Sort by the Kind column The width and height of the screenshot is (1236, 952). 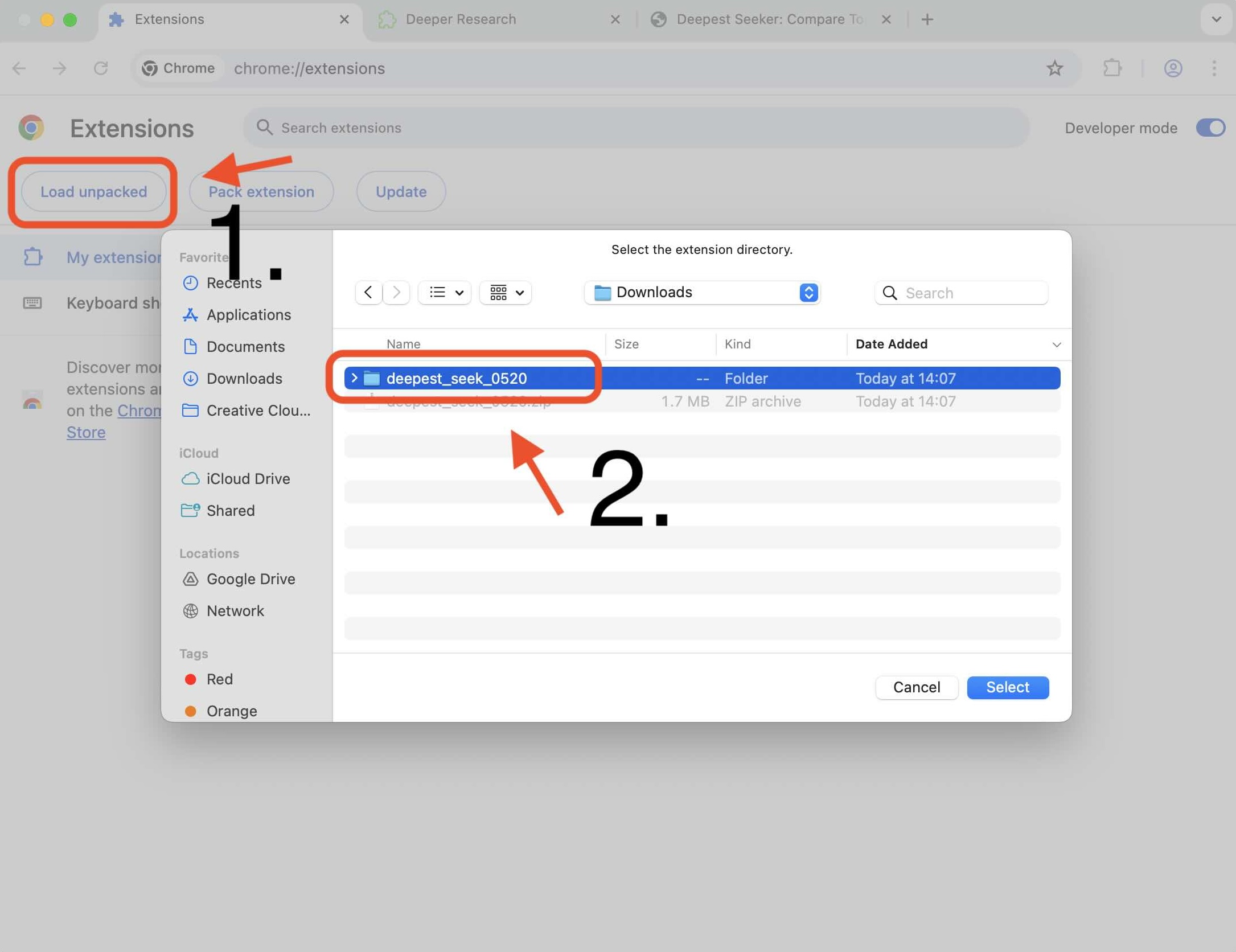coord(737,344)
